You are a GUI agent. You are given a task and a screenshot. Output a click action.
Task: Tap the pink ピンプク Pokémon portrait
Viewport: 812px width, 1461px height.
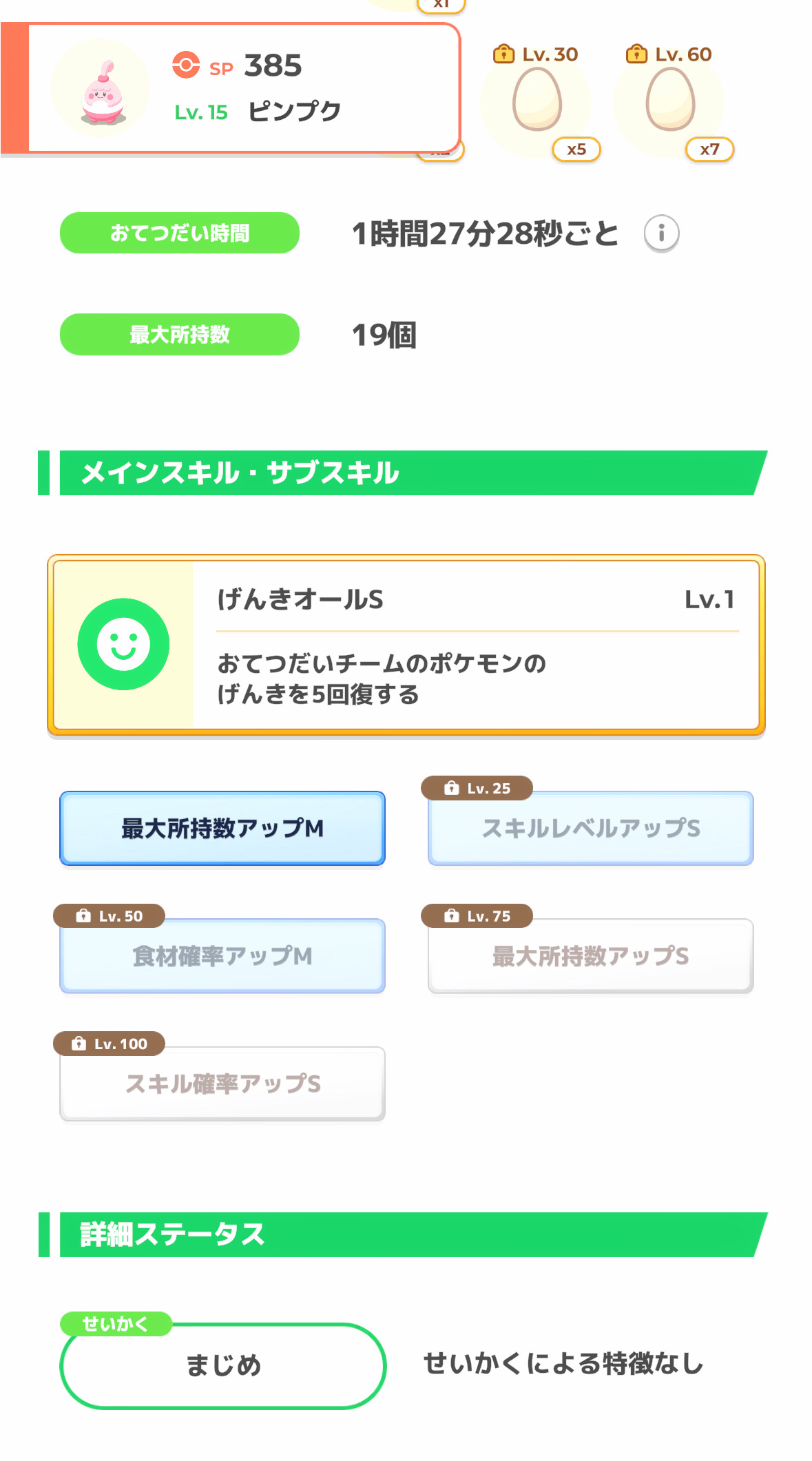tap(102, 90)
